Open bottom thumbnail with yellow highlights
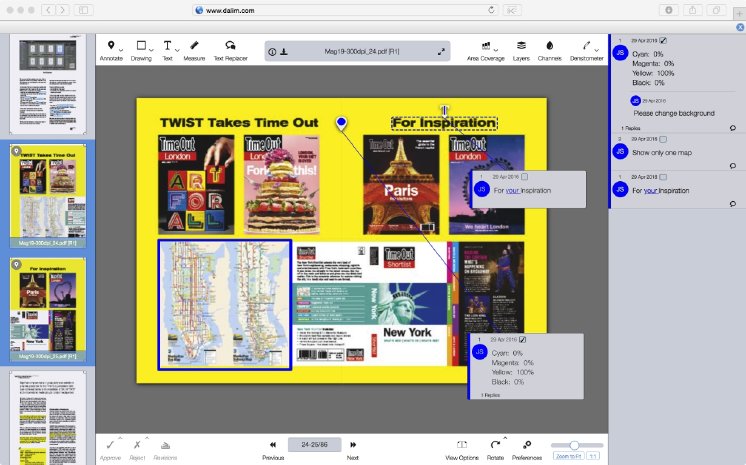 coord(48,418)
